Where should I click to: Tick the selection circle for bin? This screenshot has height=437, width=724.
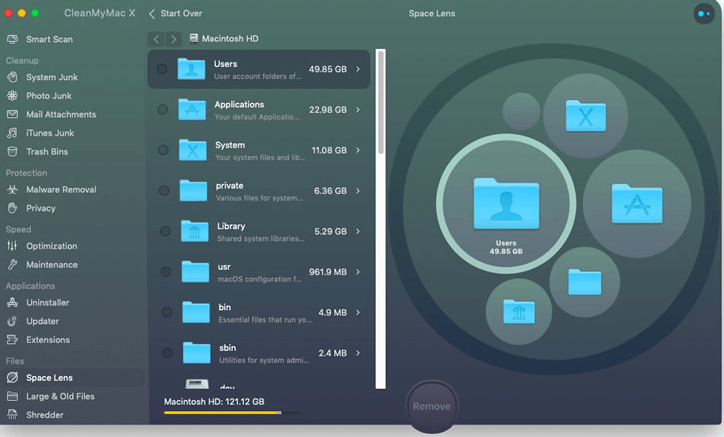tap(167, 312)
